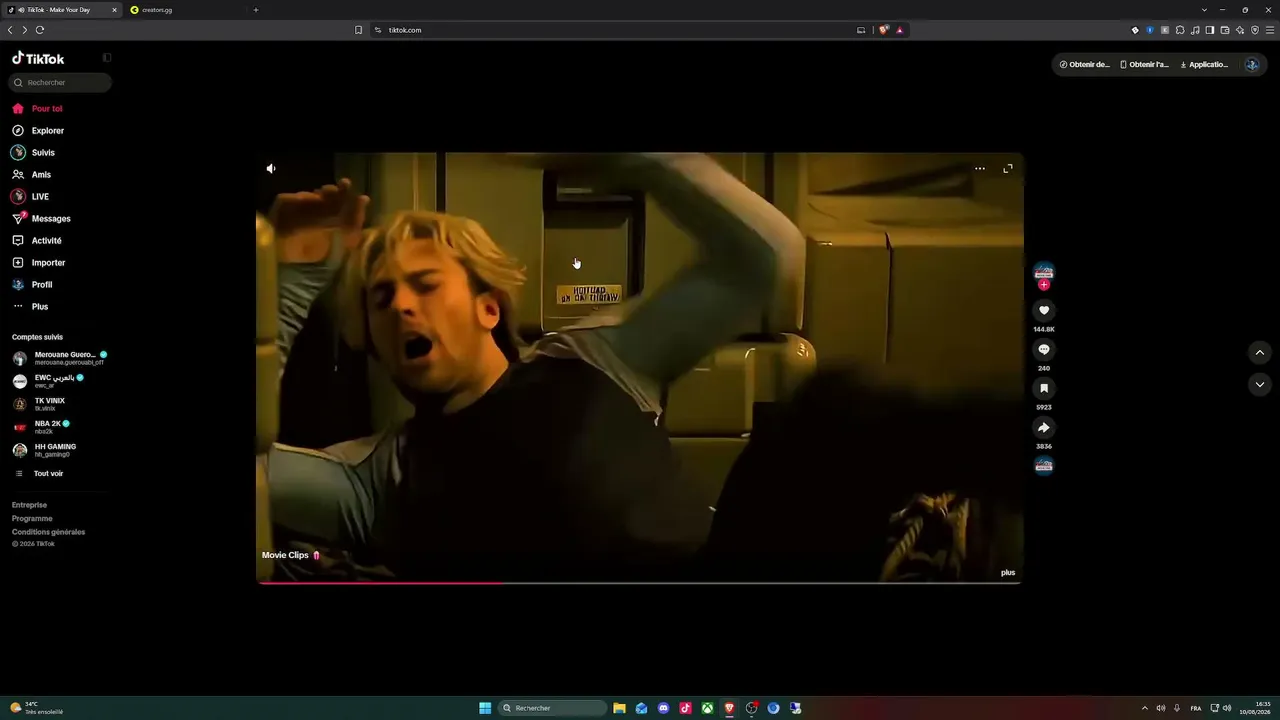
Task: Open the Suivis feed
Action: (33, 153)
